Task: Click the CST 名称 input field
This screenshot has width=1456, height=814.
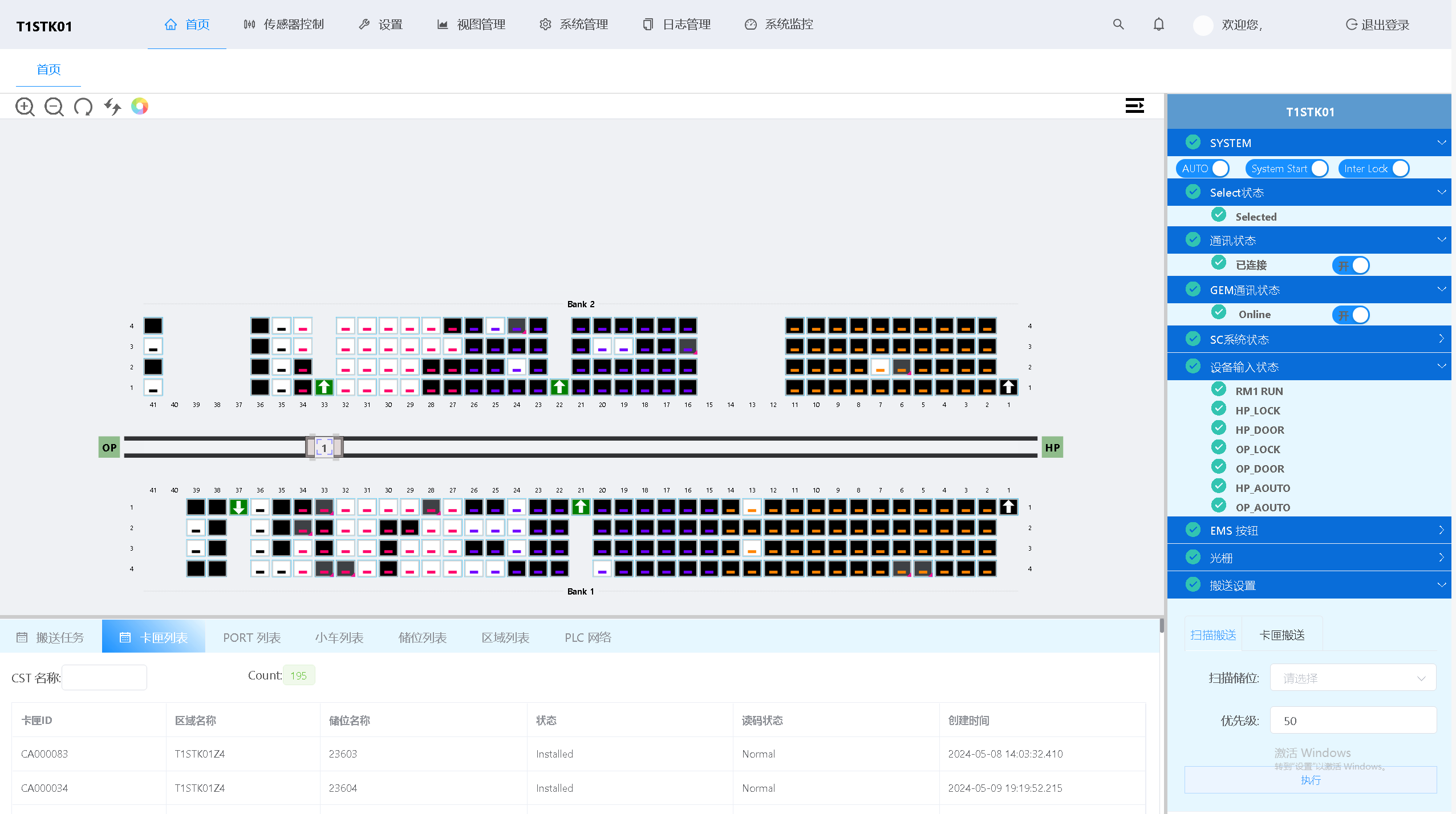Action: click(x=104, y=677)
